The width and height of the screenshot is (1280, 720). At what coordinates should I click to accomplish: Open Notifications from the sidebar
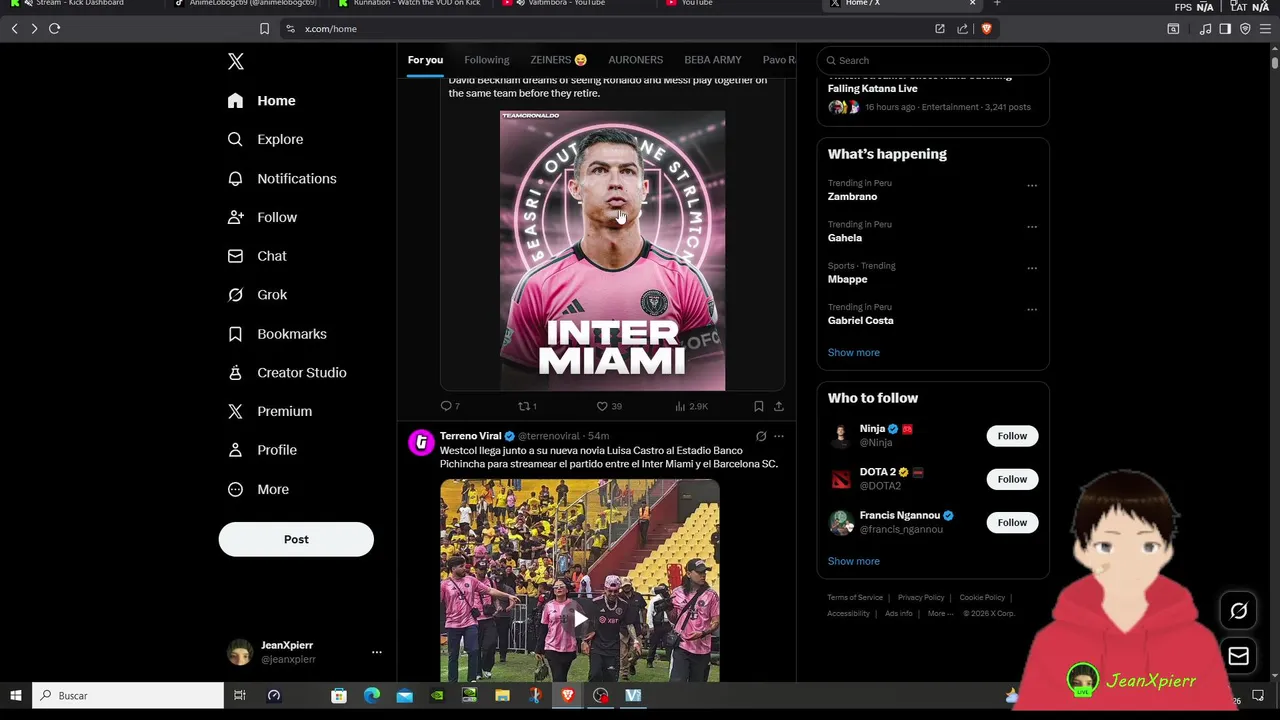pos(282,179)
